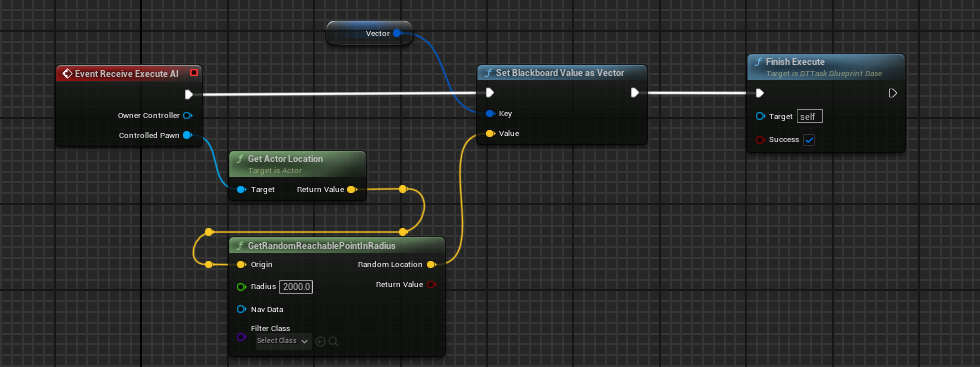Click the red delegate pin on Event Receive Execute AI

(194, 73)
